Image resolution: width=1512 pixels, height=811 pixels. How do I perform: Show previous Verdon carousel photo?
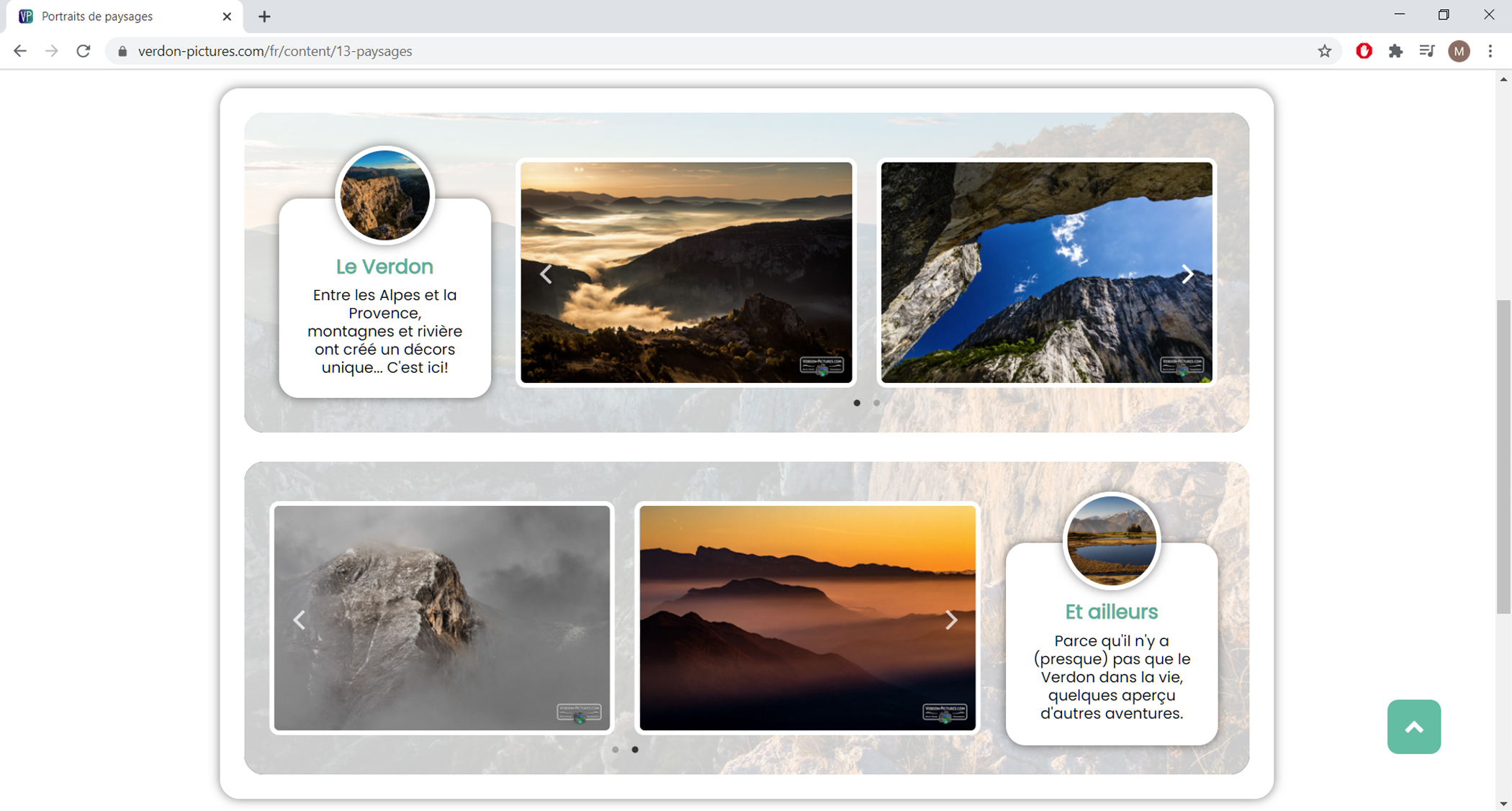click(x=546, y=274)
